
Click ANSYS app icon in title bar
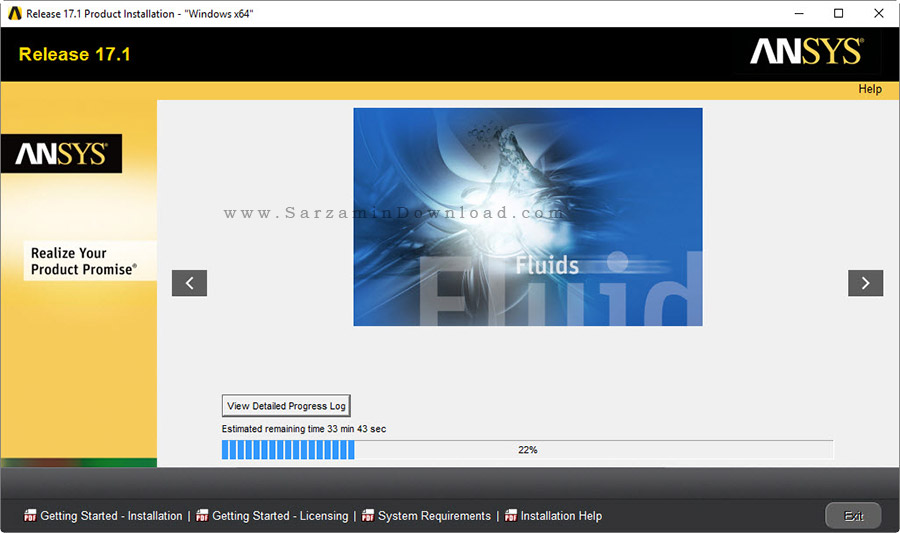coord(14,13)
